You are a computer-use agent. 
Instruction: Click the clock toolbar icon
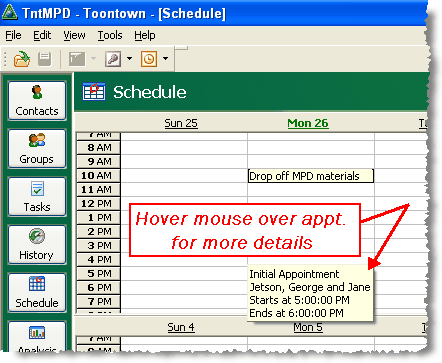[x=149, y=59]
